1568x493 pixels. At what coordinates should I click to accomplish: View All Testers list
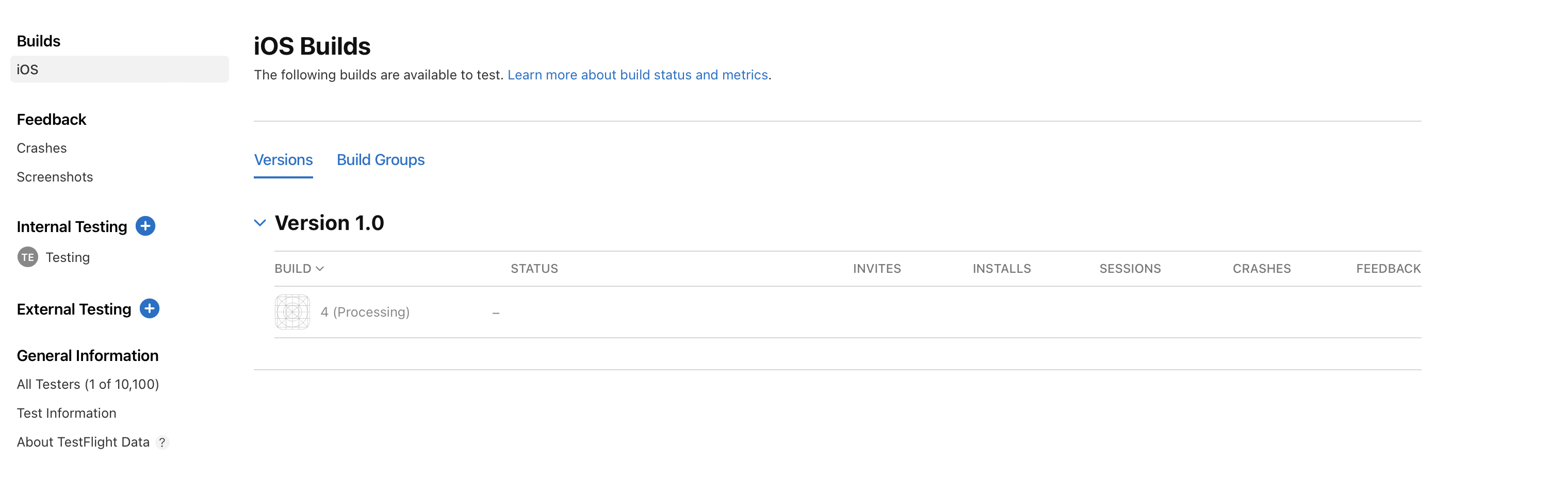[x=88, y=385]
